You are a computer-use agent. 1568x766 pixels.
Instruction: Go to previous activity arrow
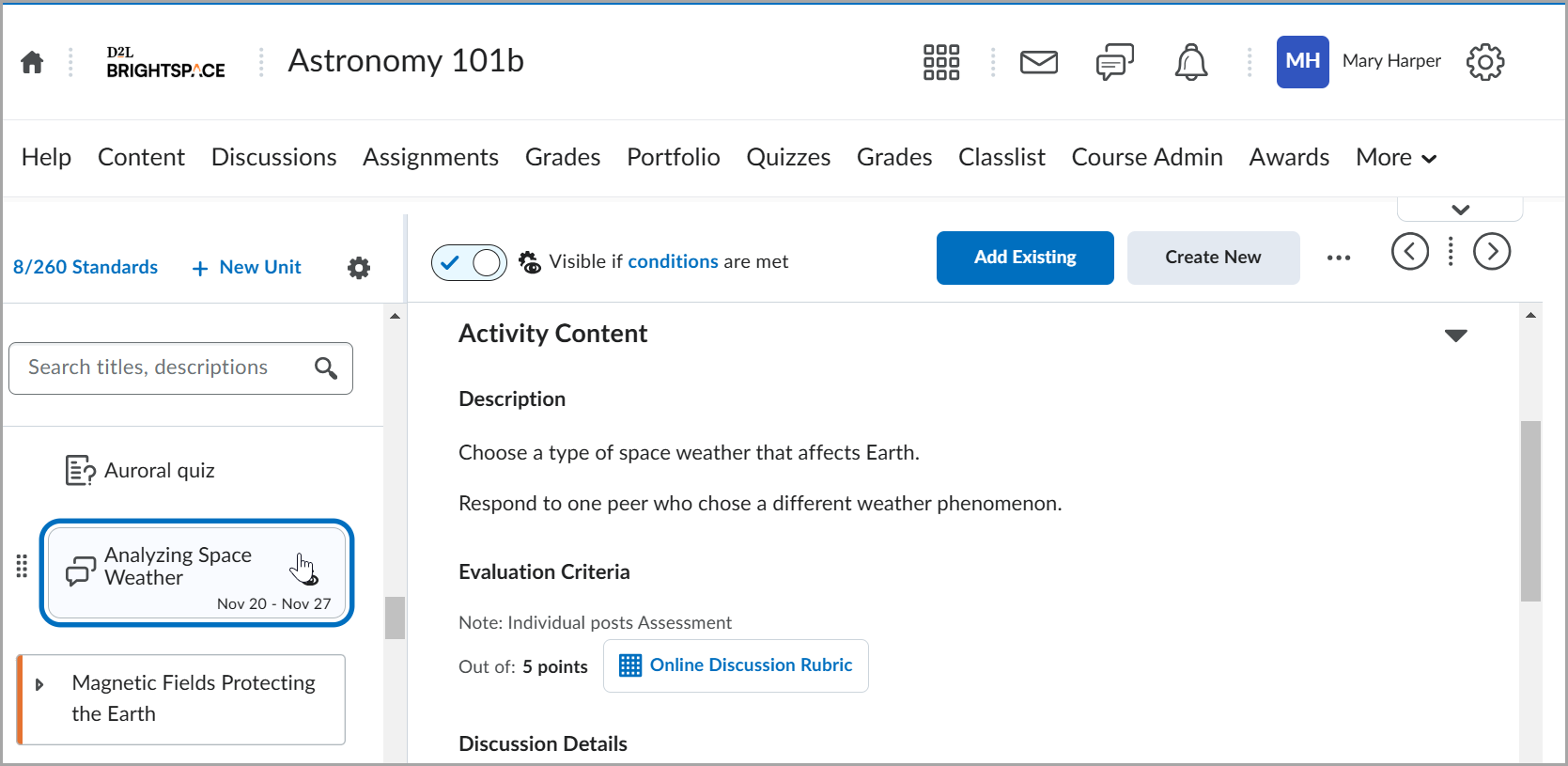(1409, 251)
